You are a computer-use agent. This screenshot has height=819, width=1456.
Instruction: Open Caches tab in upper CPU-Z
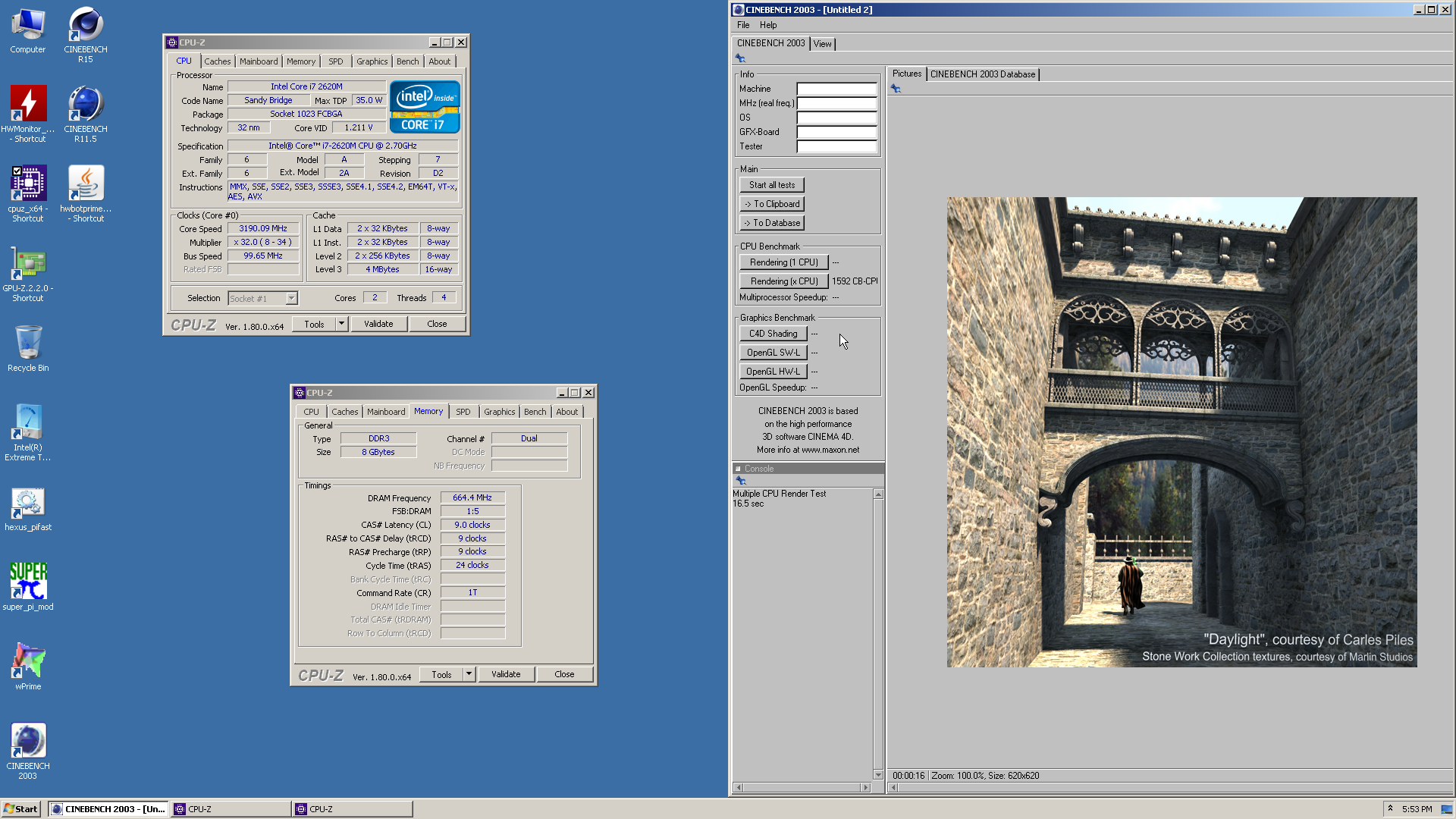217,61
